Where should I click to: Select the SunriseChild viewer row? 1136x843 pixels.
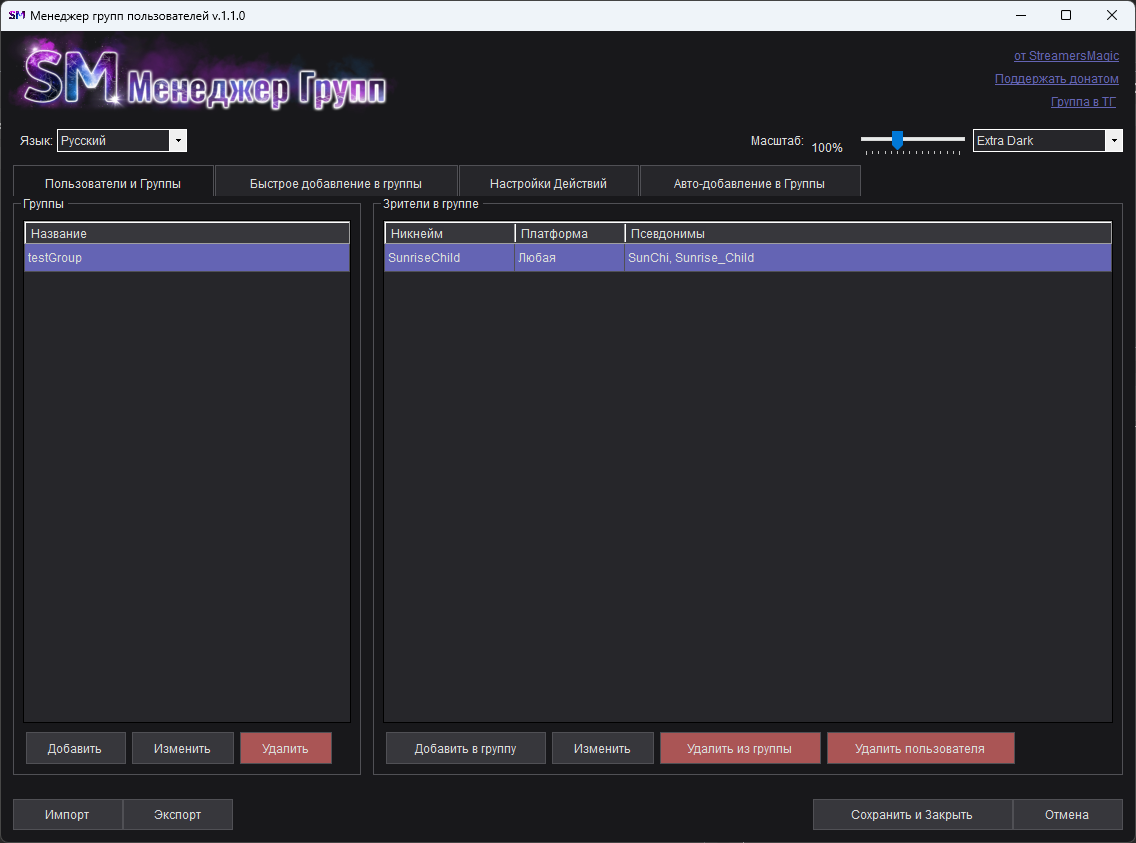coord(747,258)
